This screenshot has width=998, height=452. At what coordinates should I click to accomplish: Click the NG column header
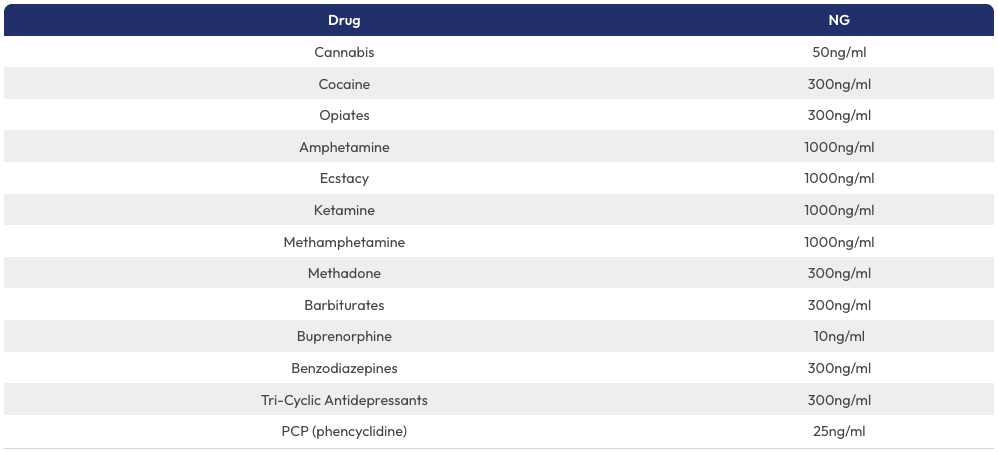839,20
